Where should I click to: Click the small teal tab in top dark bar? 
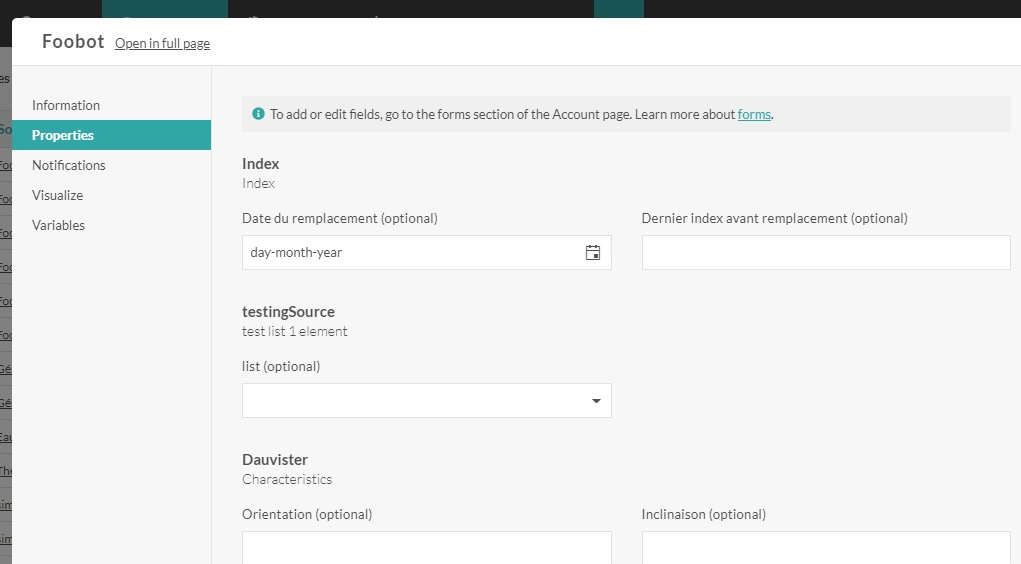coord(619,8)
